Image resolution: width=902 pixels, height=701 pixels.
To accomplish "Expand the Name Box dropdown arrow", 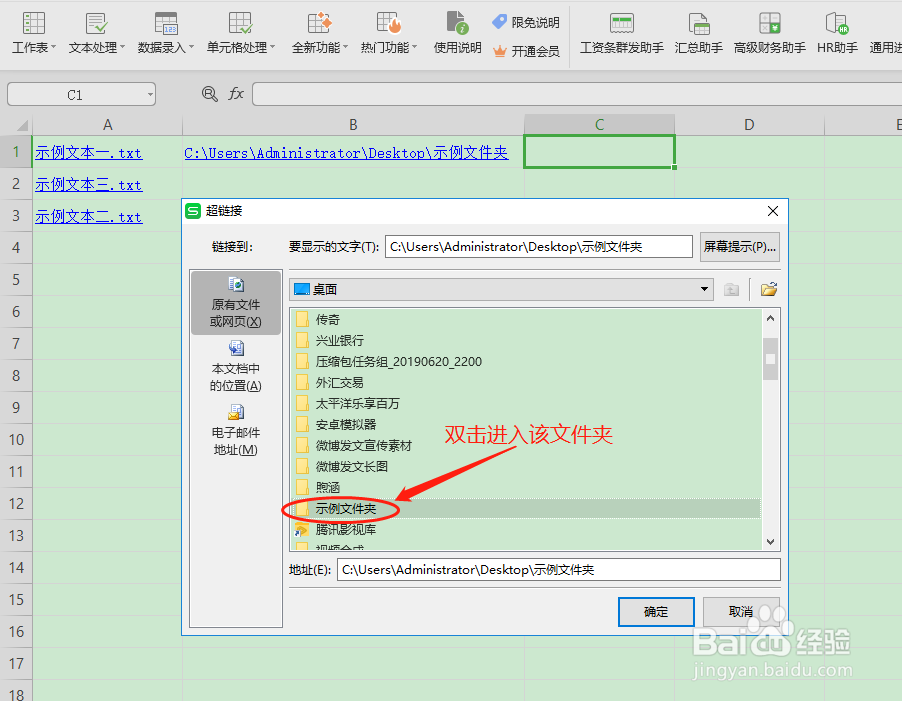I will pyautogui.click(x=150, y=94).
